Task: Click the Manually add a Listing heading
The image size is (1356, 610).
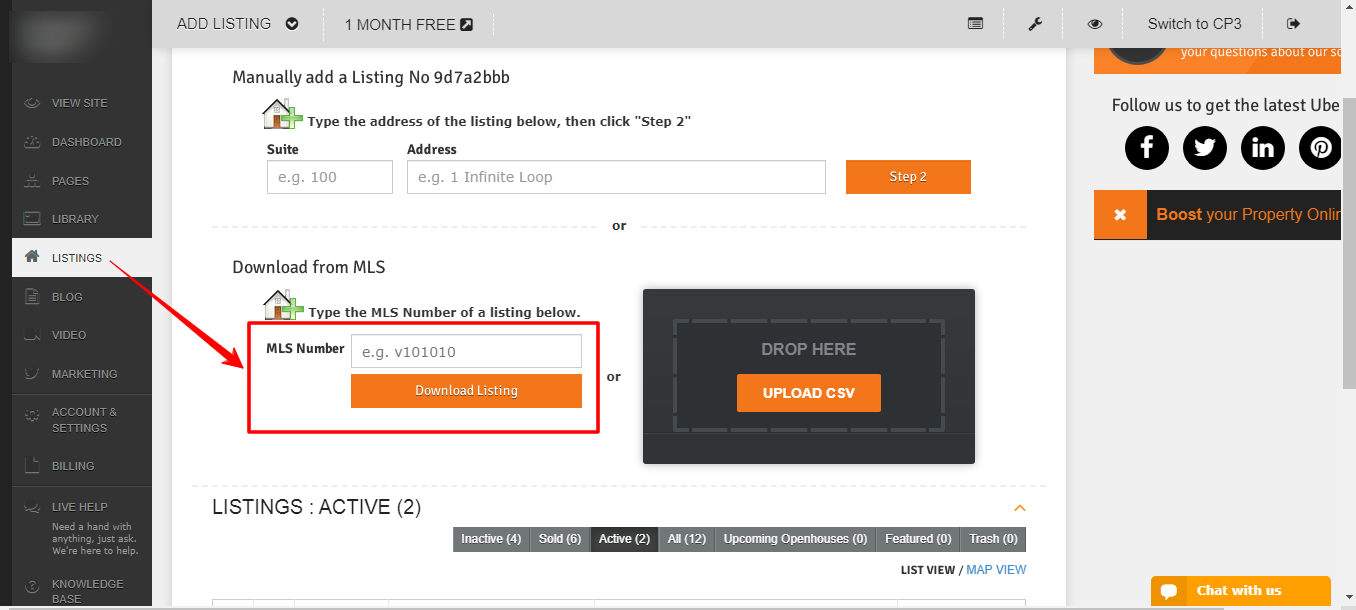Action: (x=371, y=77)
